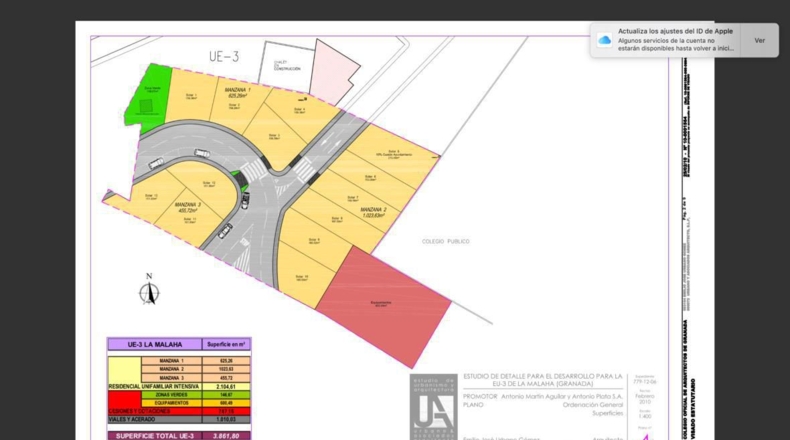Click the "MANZANA 2 1.023,63m²" label on the map

(373, 212)
